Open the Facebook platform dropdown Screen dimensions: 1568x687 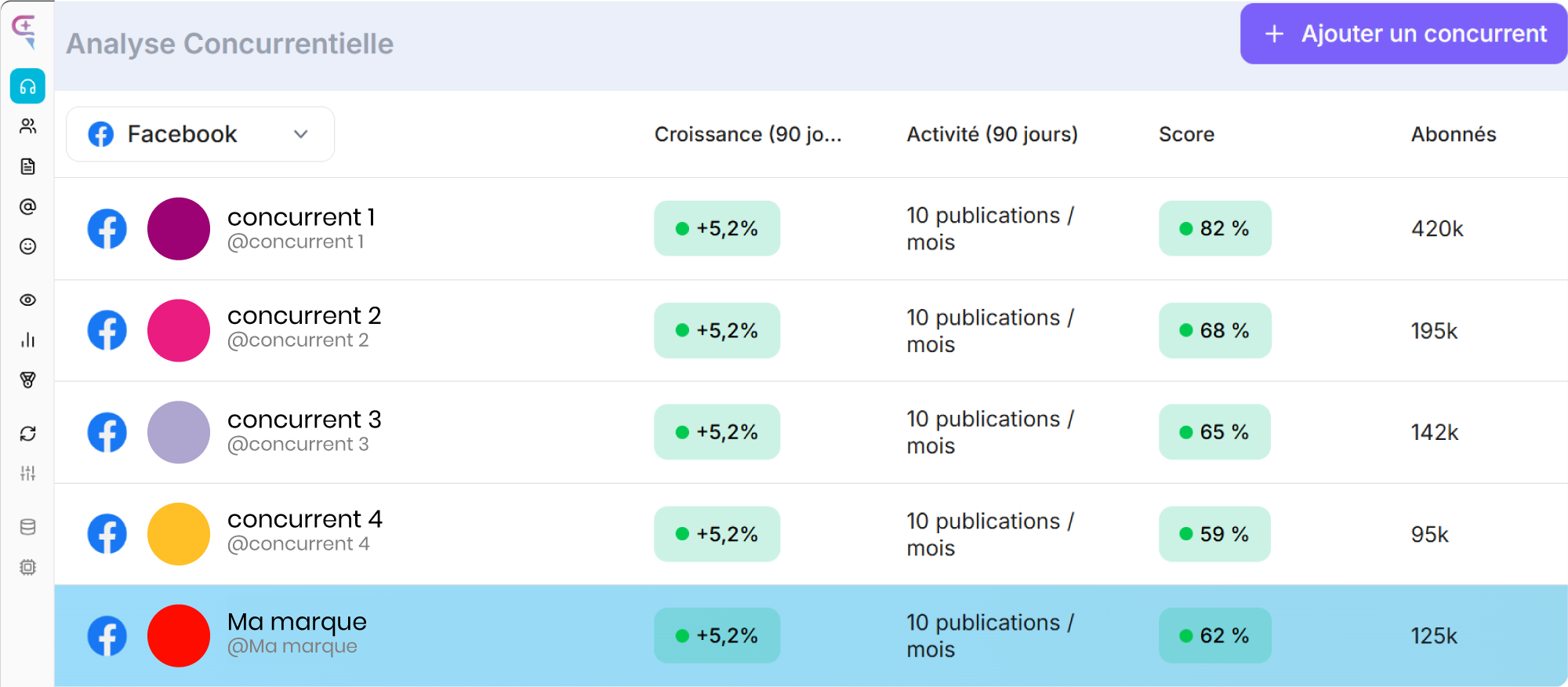click(x=200, y=134)
